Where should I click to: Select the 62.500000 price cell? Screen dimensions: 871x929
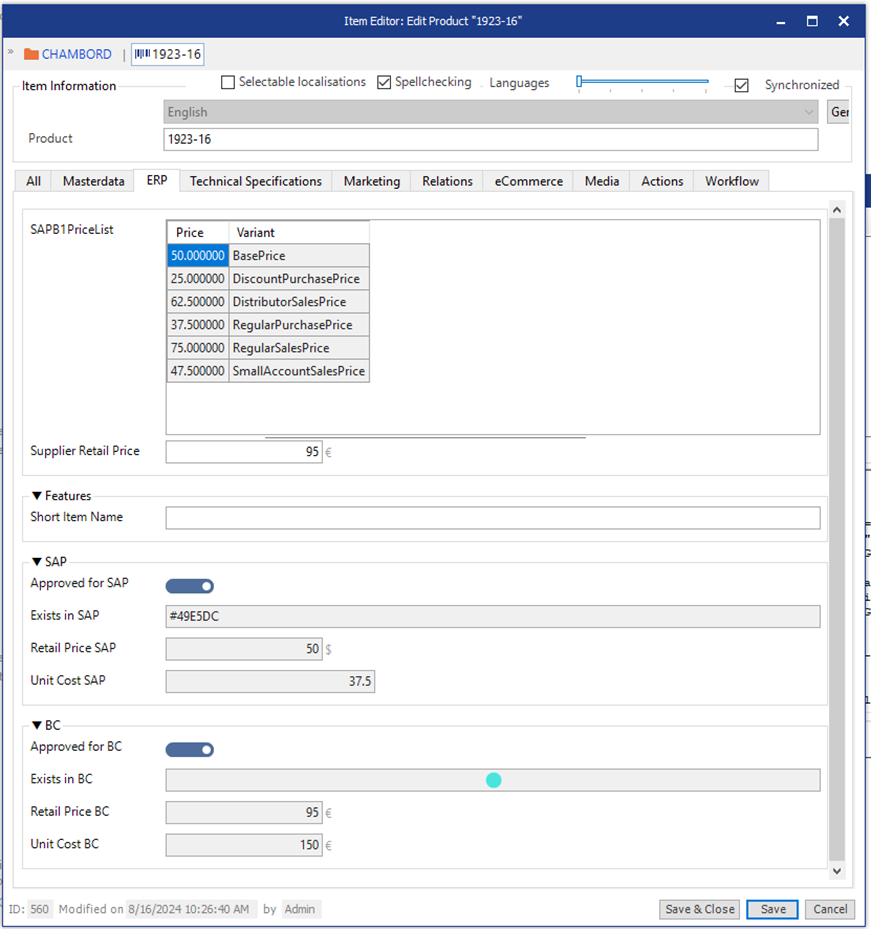pos(198,302)
